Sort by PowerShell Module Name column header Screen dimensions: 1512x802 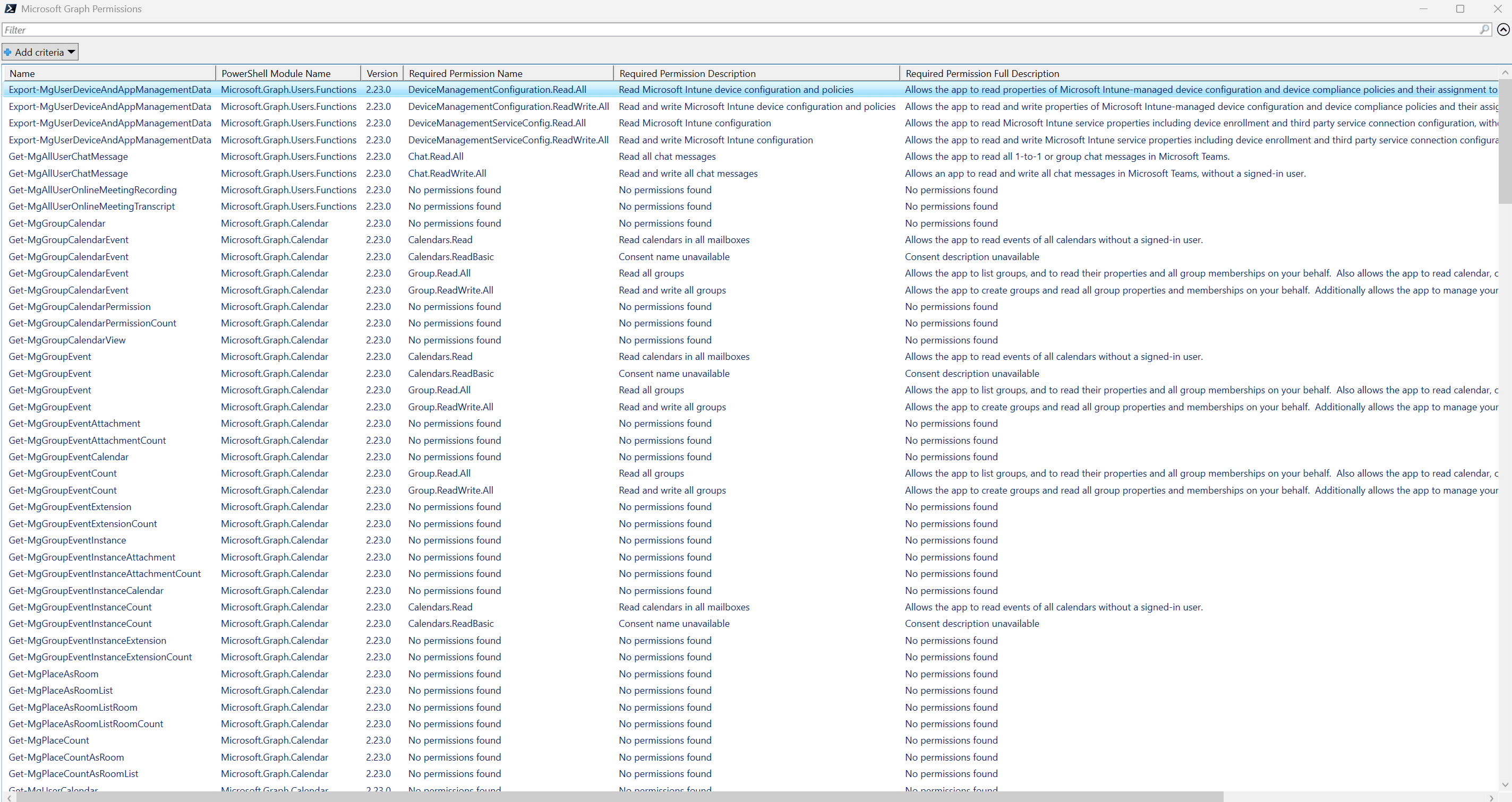(x=288, y=73)
